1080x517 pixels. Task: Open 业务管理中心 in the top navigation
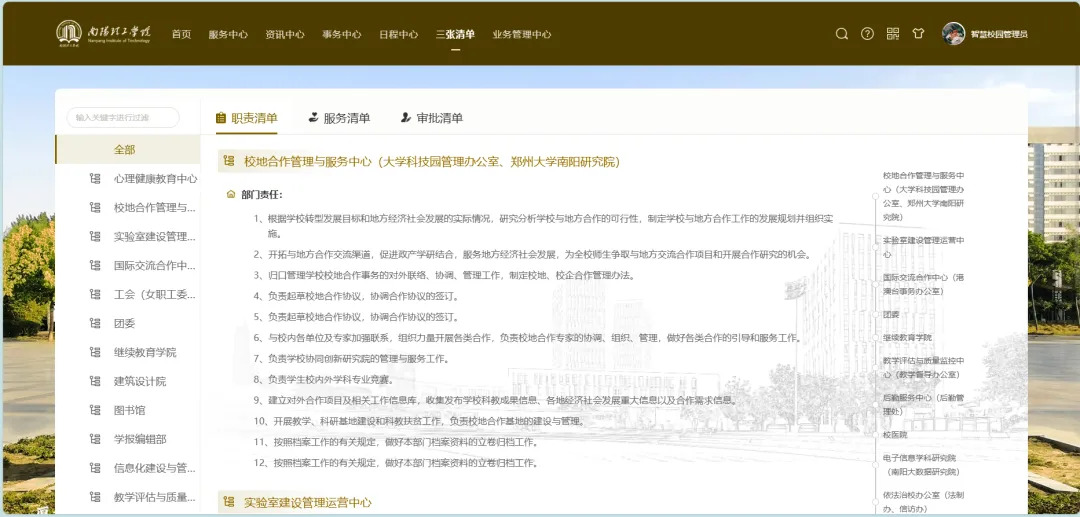coord(521,34)
